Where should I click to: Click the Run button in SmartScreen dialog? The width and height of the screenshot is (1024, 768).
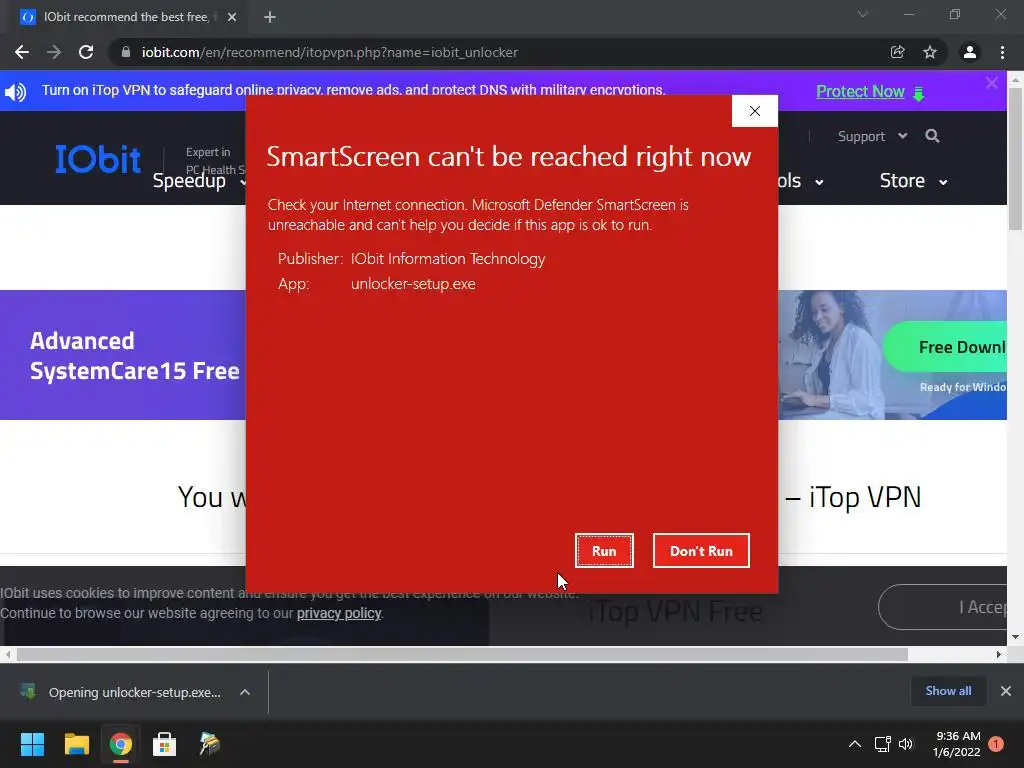click(x=604, y=551)
